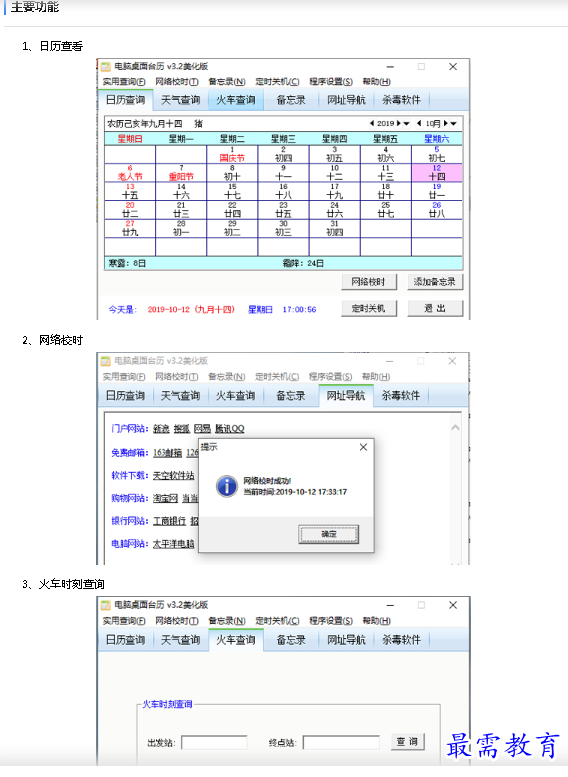This screenshot has width=568, height=777.
Task: Open the 太平洋电脑 link
Action: click(173, 544)
